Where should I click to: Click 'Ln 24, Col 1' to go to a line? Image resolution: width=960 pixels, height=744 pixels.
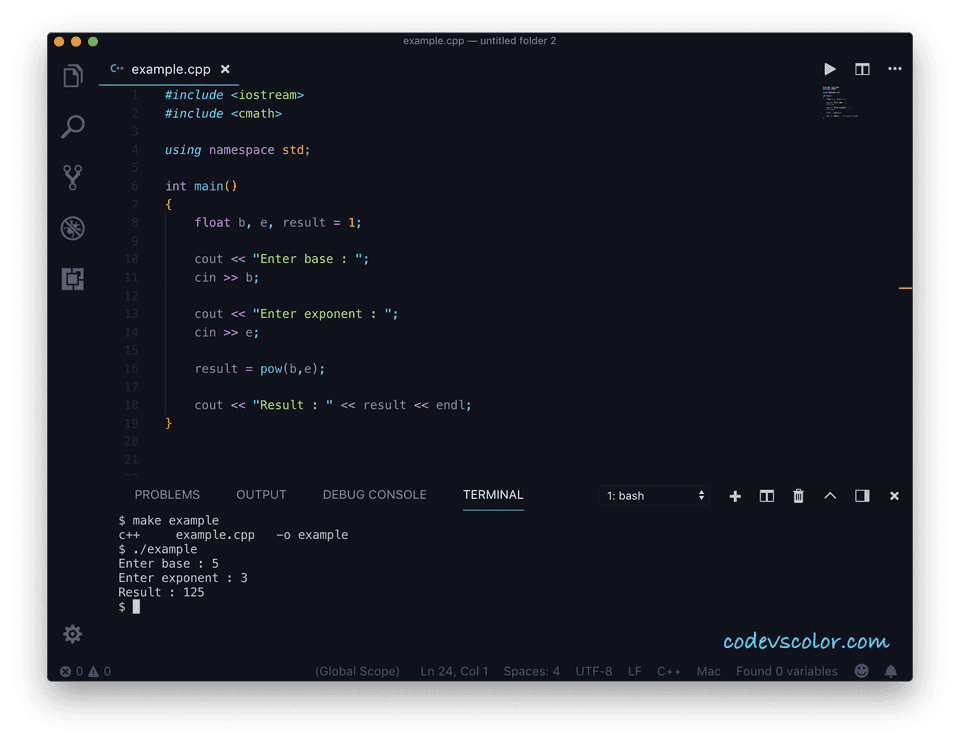tap(454, 671)
